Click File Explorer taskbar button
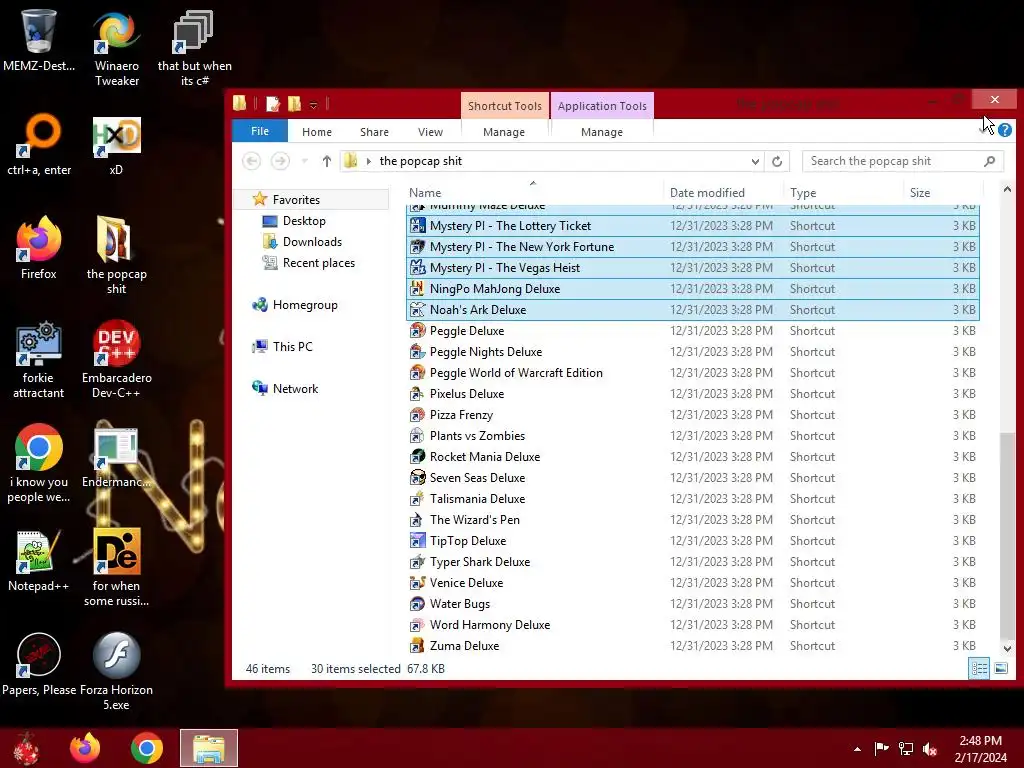 point(209,748)
